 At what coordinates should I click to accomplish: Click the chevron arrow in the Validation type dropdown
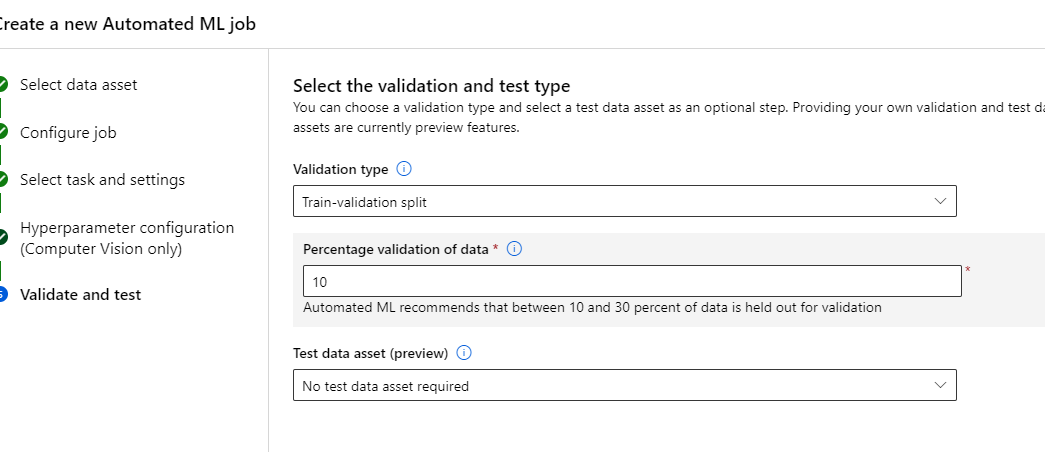pyautogui.click(x=940, y=201)
